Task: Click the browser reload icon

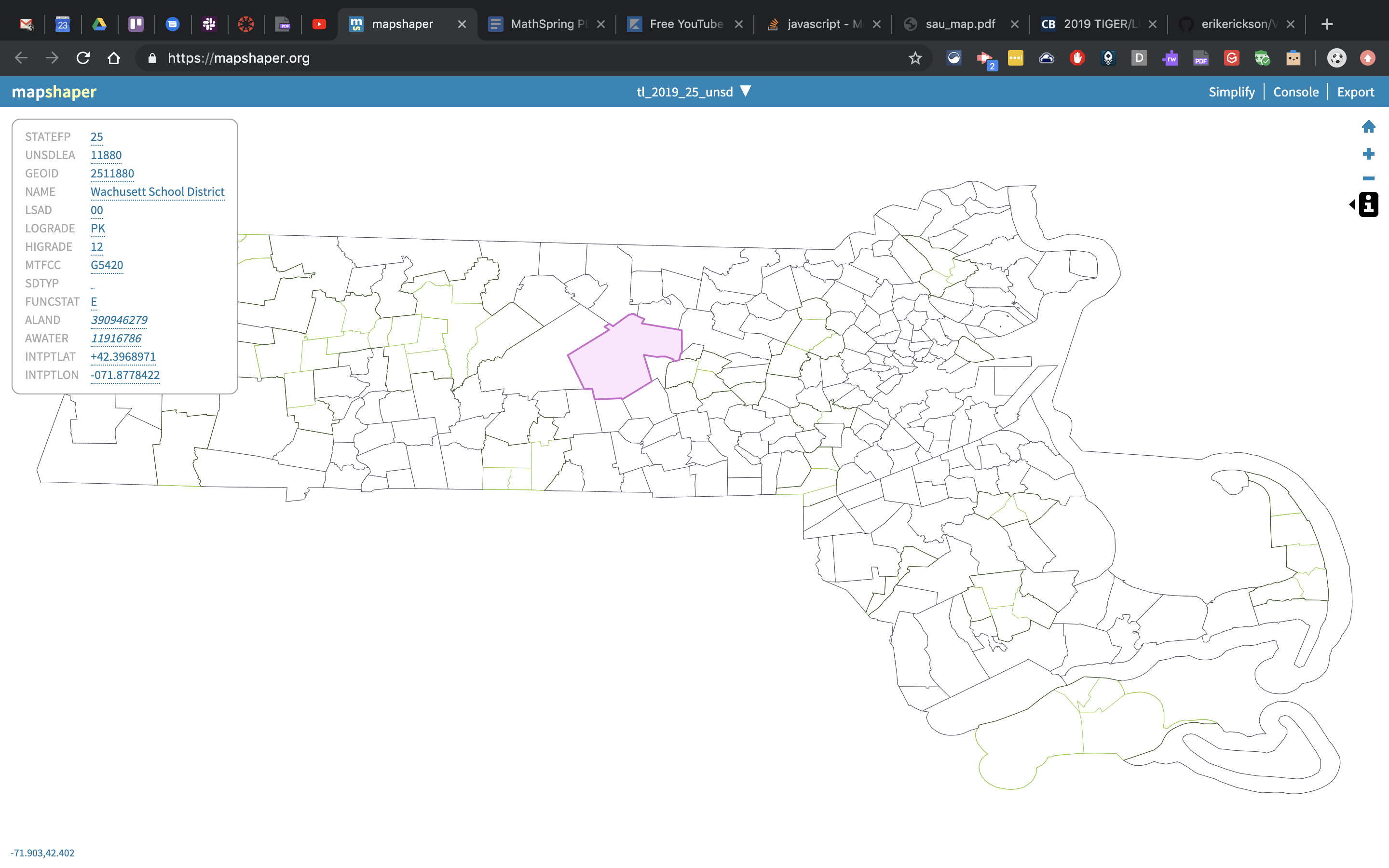Action: tap(82, 58)
